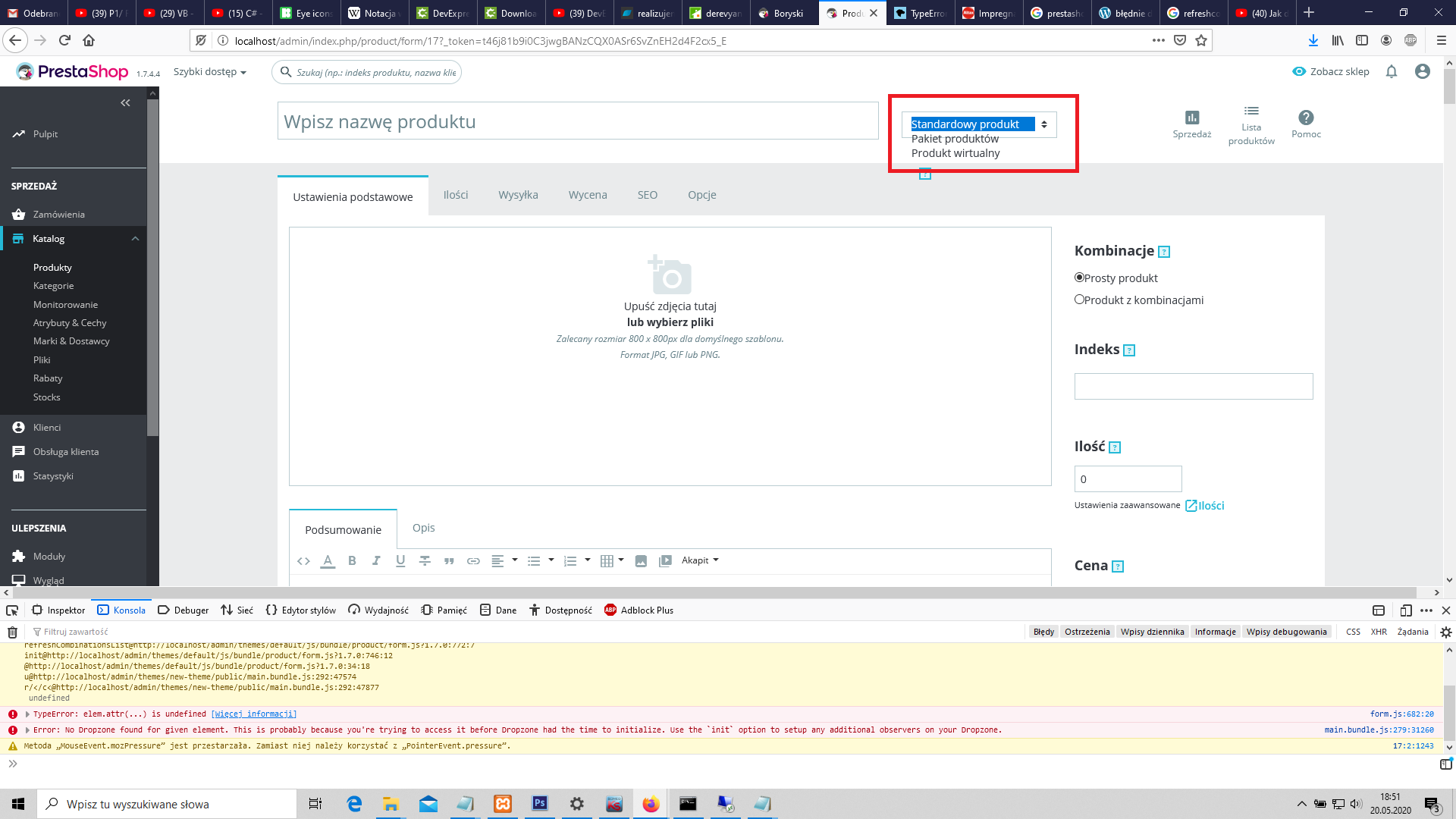
Task: Select the Produkt z kombinacjami radio button
Action: click(x=1079, y=300)
